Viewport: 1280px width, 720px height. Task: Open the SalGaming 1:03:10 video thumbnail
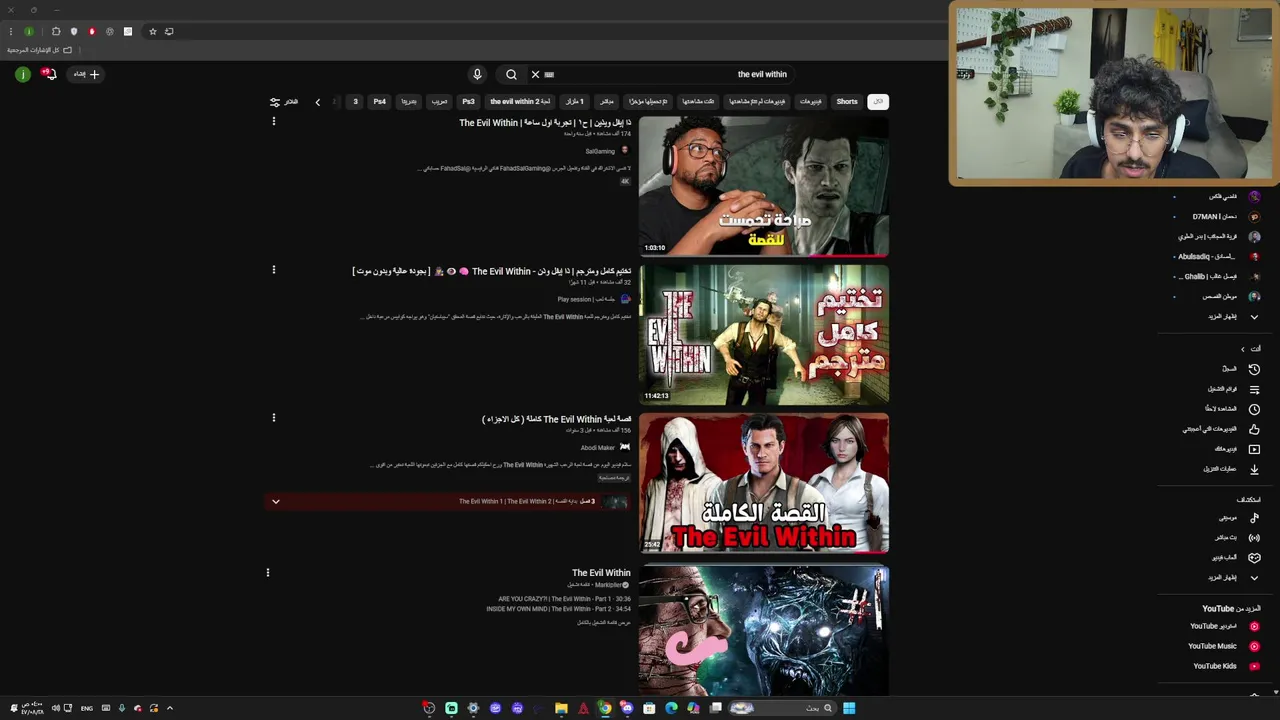pyautogui.click(x=764, y=186)
